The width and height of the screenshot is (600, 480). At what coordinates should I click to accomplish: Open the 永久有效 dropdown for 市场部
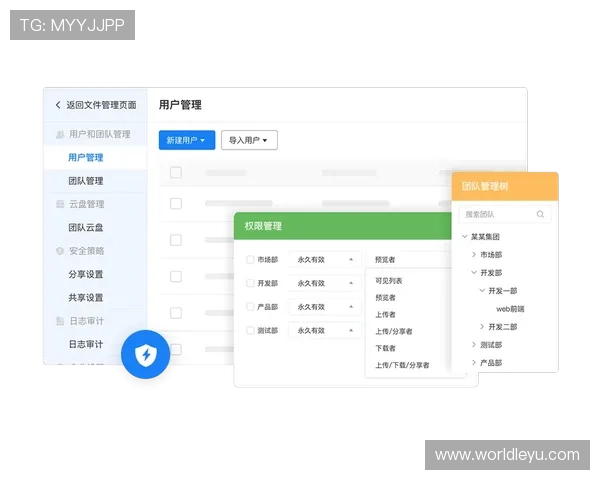[x=324, y=260]
